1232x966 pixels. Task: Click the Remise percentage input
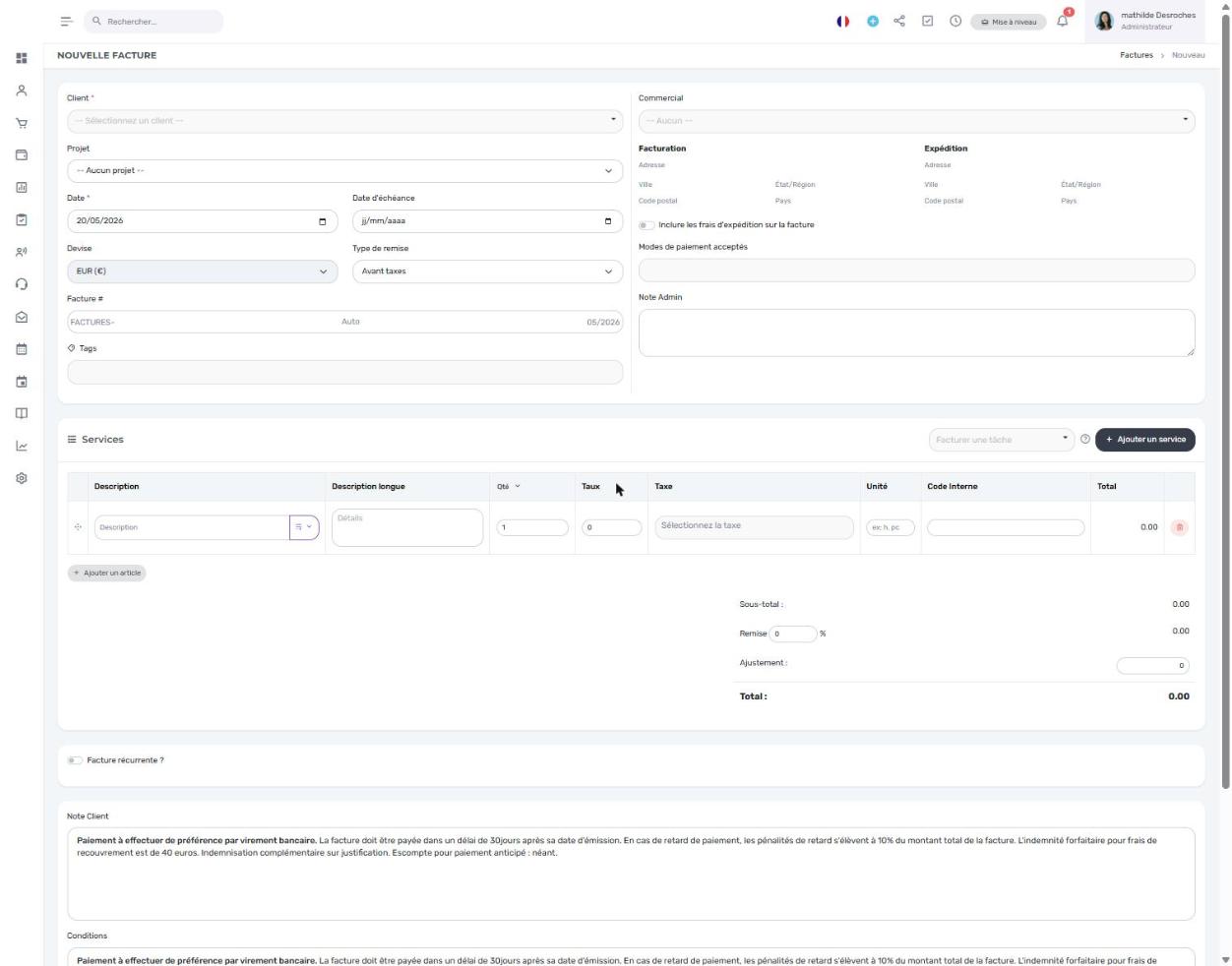click(793, 634)
